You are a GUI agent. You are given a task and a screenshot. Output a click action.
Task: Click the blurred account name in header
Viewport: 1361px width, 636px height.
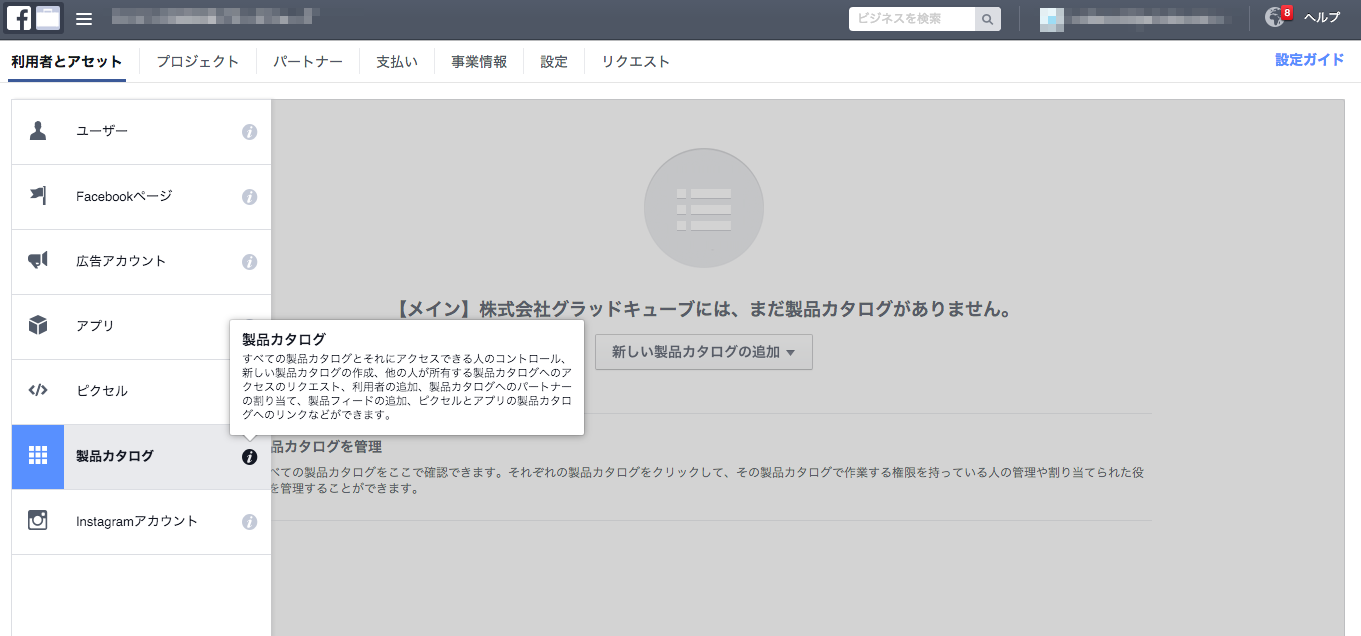pos(1148,18)
